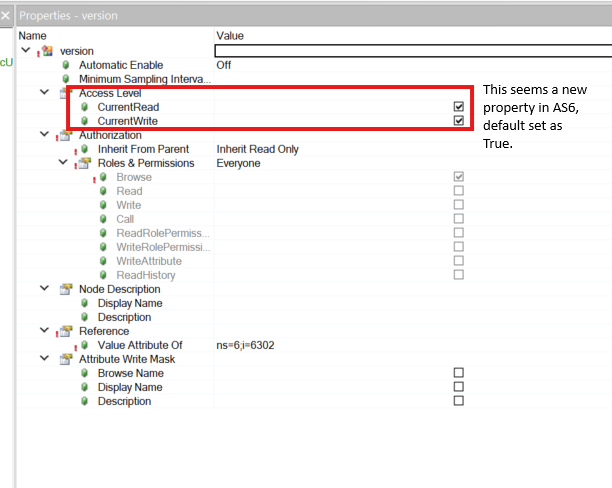Screen dimensions: 612x488
Task: Collapse the Authorization group
Action: pyautogui.click(x=44, y=134)
